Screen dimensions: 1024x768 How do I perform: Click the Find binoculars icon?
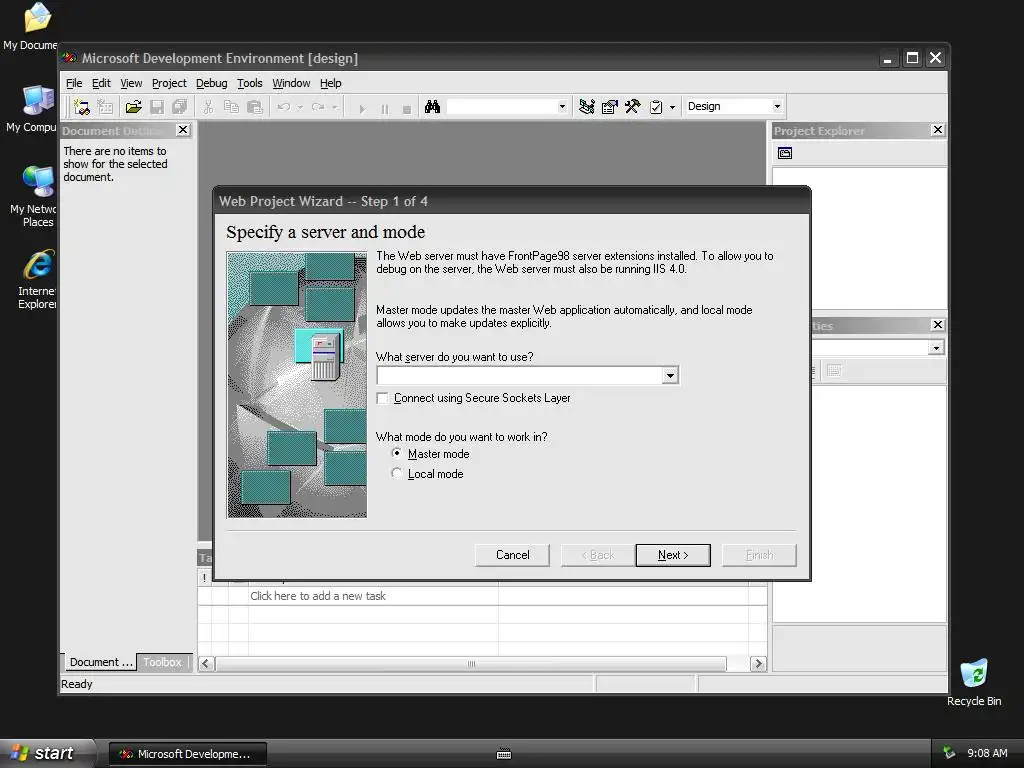pos(432,107)
